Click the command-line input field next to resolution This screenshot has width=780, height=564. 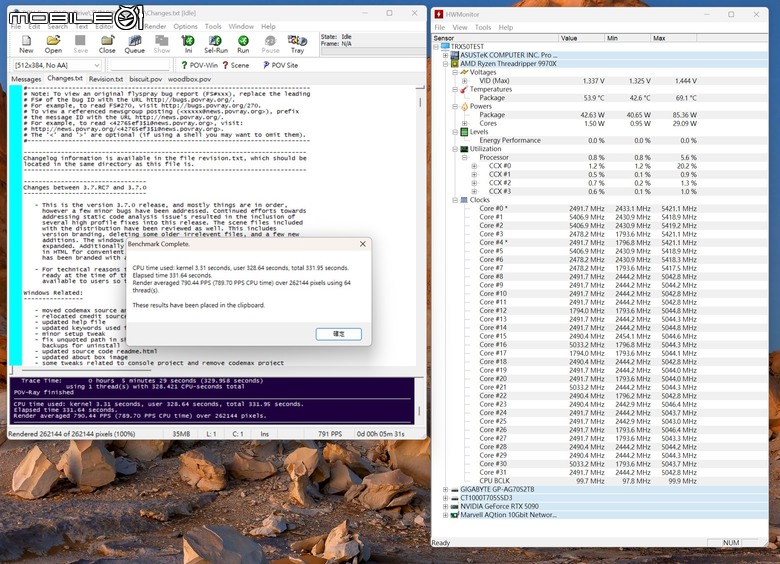(140, 65)
